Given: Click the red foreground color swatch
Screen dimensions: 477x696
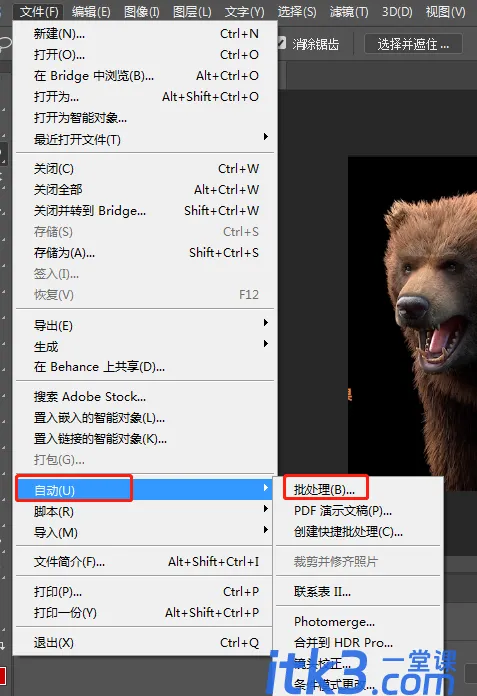Looking at the screenshot, I should (x=3, y=675).
